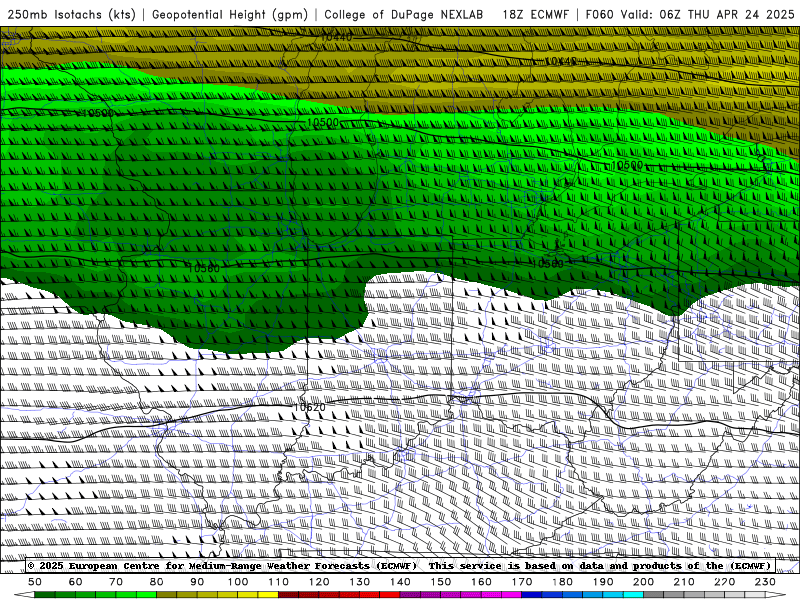Click the 50 knots scale label
This screenshot has height=600, width=800.
click(x=35, y=582)
